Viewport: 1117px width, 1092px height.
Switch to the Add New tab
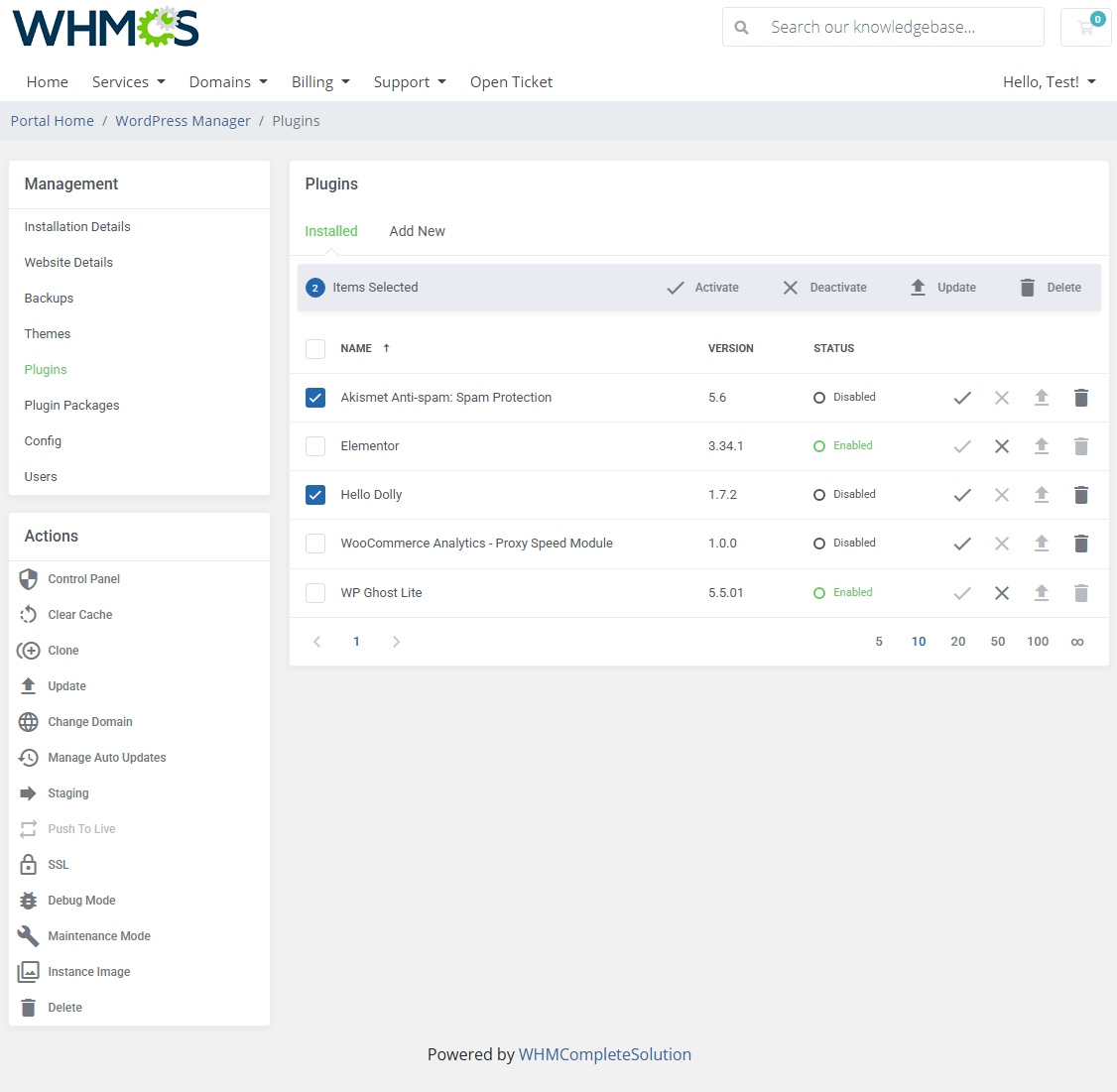click(x=417, y=230)
